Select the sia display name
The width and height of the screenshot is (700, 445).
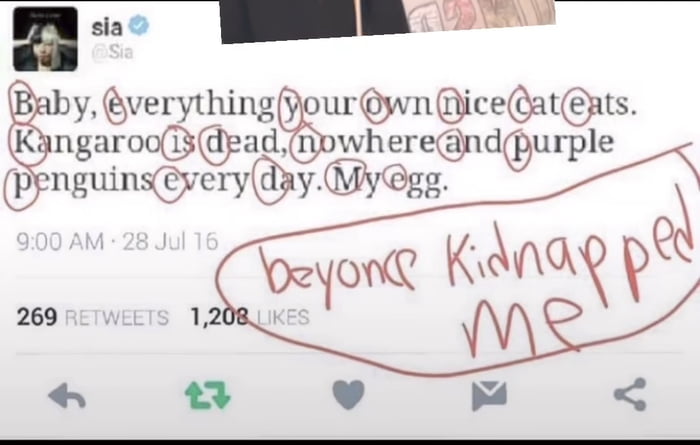coord(107,27)
